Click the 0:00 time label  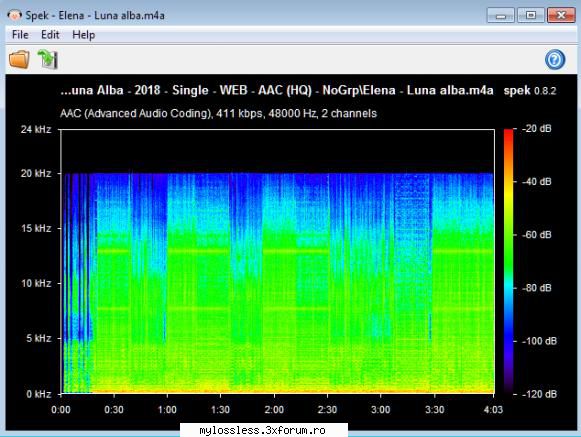61,410
